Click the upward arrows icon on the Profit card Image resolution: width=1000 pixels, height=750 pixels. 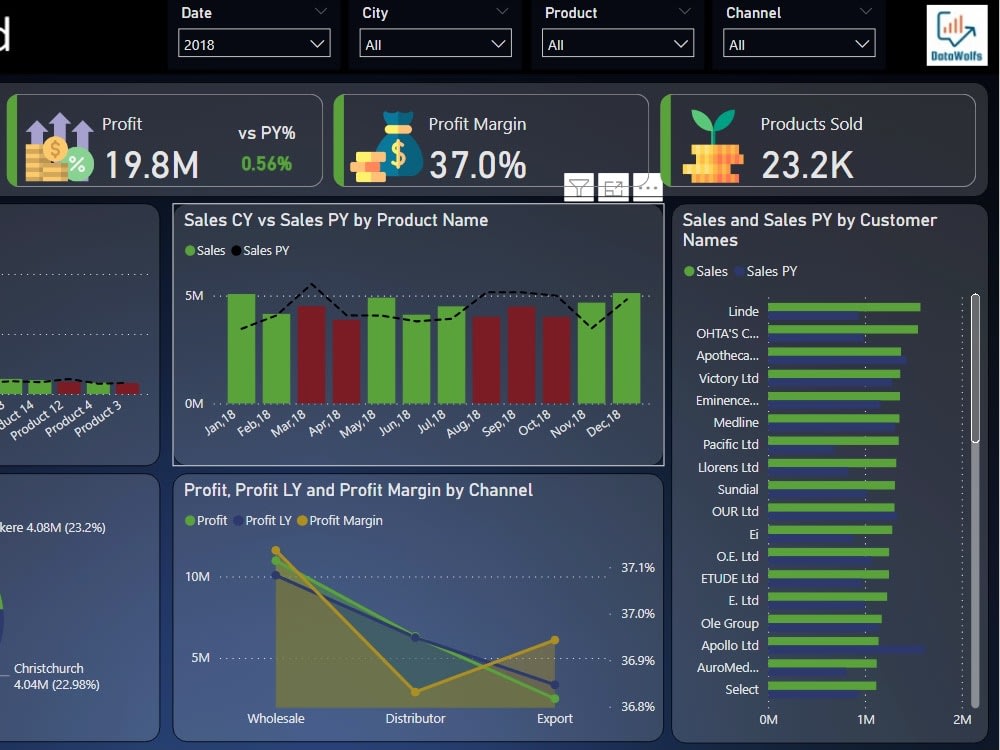point(60,125)
